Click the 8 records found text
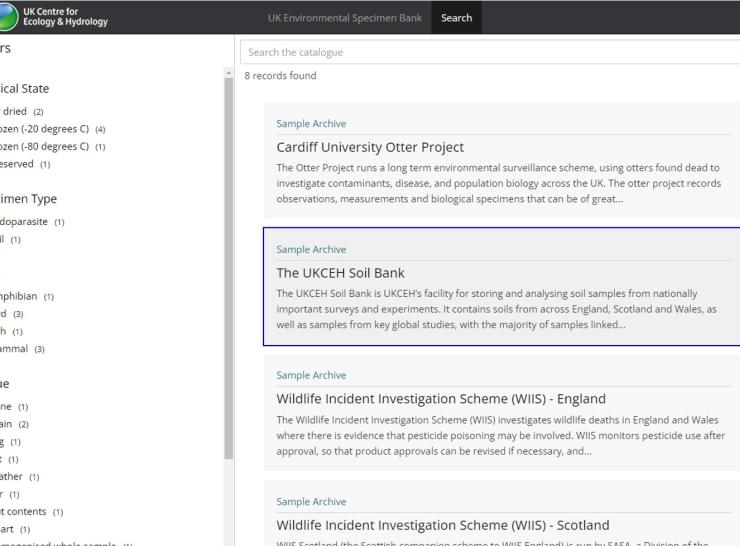Screen dimensions: 740x546 pyautogui.click(x=280, y=76)
